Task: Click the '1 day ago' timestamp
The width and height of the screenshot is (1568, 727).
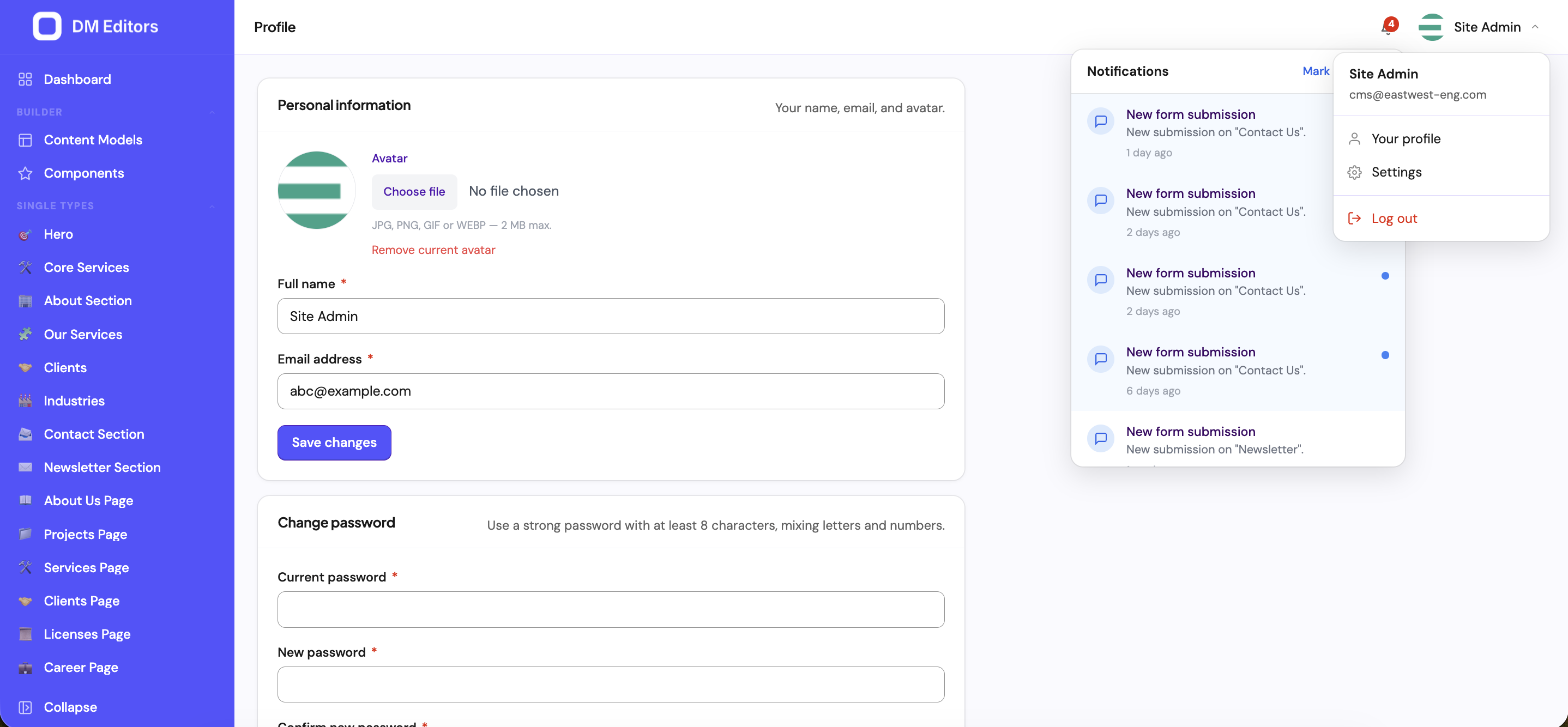Action: [1149, 153]
